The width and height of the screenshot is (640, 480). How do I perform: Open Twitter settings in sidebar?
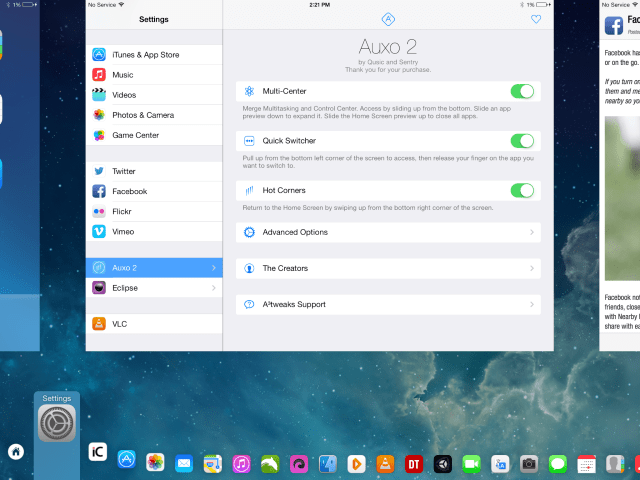154,171
